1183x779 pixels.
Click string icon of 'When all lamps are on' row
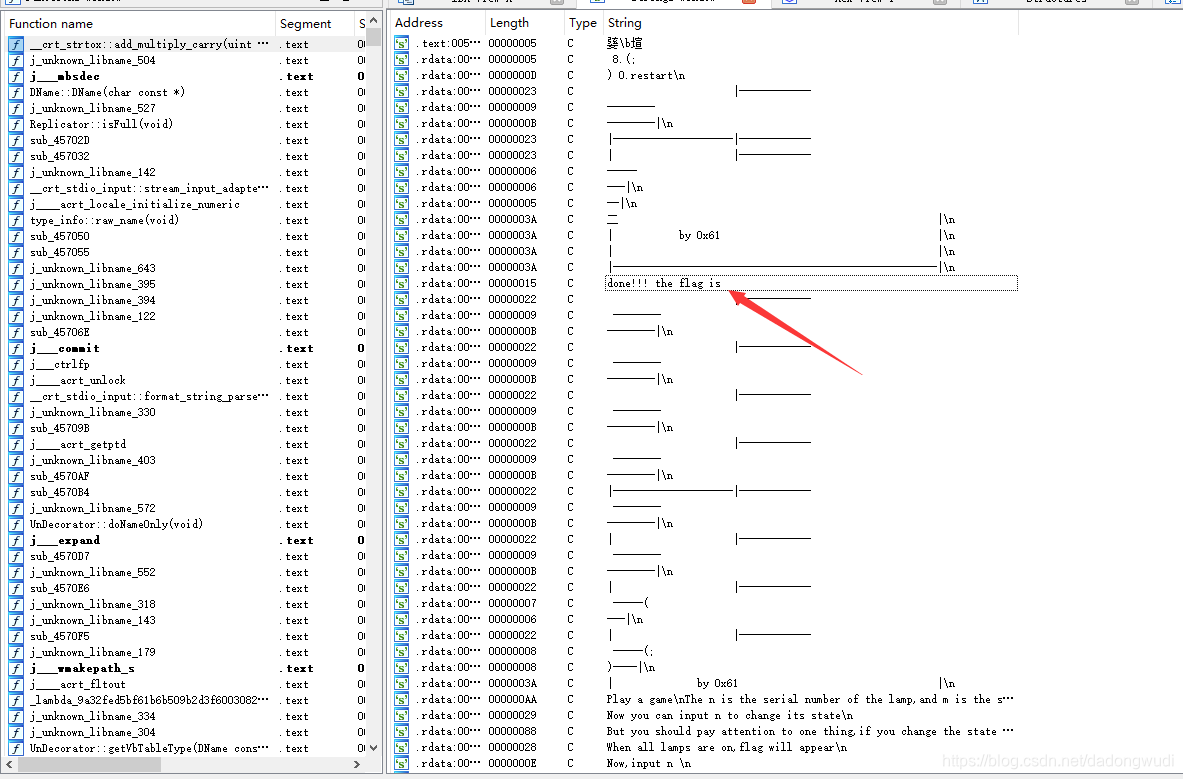pyautogui.click(x=401, y=747)
